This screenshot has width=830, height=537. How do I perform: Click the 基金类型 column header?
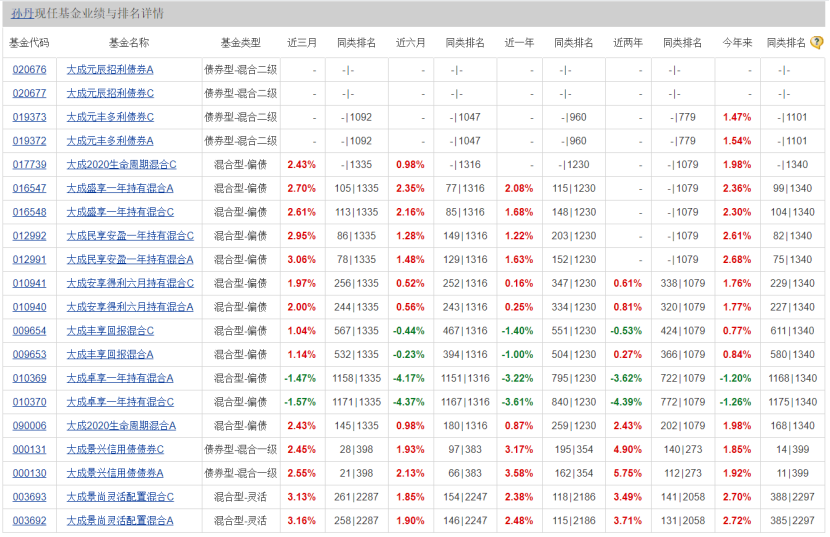241,43
